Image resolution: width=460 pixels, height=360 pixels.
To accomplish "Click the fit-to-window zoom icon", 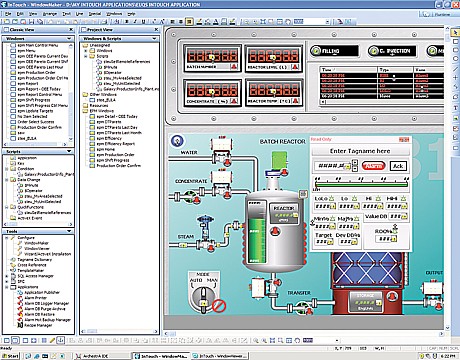I will pos(263,22).
